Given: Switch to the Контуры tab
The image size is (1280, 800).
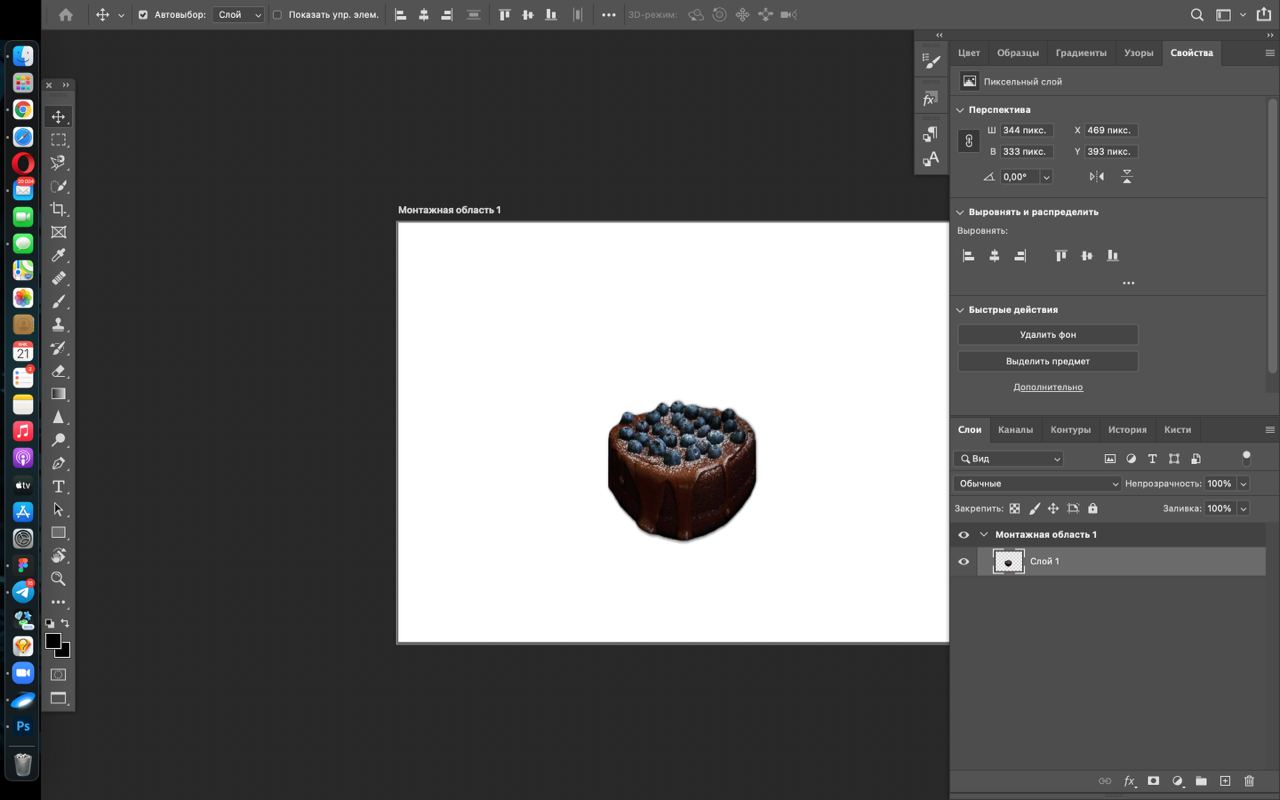Looking at the screenshot, I should [1070, 430].
